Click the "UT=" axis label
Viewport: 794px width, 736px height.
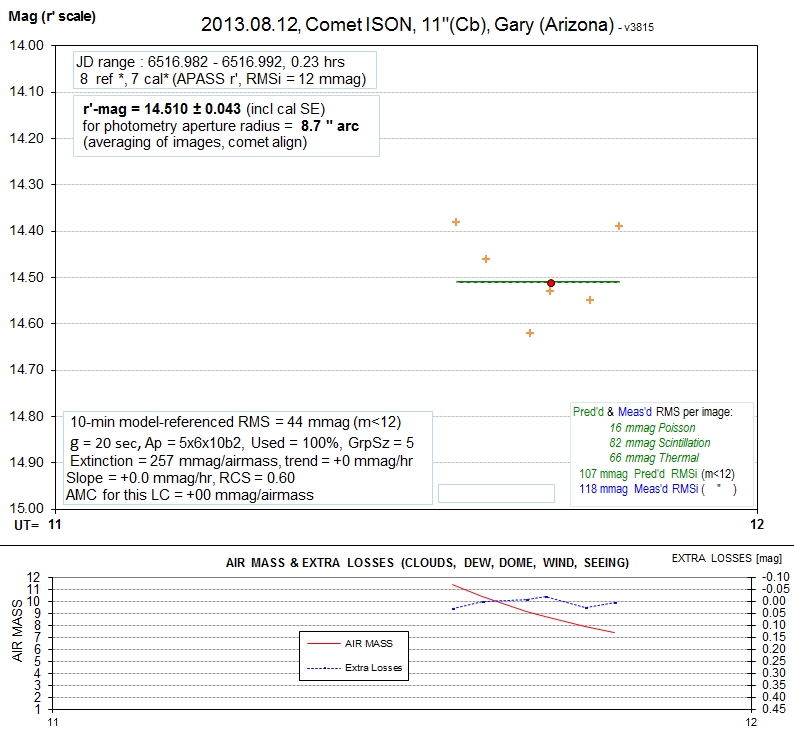pyautogui.click(x=26, y=525)
